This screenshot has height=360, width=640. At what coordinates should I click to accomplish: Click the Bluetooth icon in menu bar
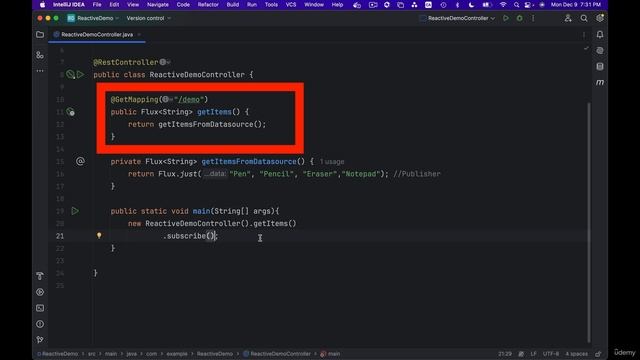[x=458, y=5]
